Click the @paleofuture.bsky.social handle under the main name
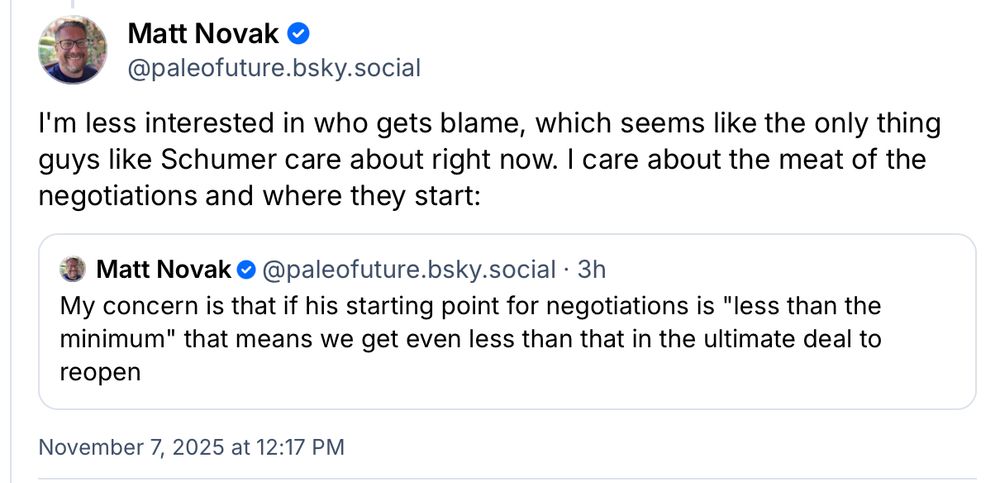Image resolution: width=1000 pixels, height=483 pixels. pyautogui.click(x=274, y=68)
